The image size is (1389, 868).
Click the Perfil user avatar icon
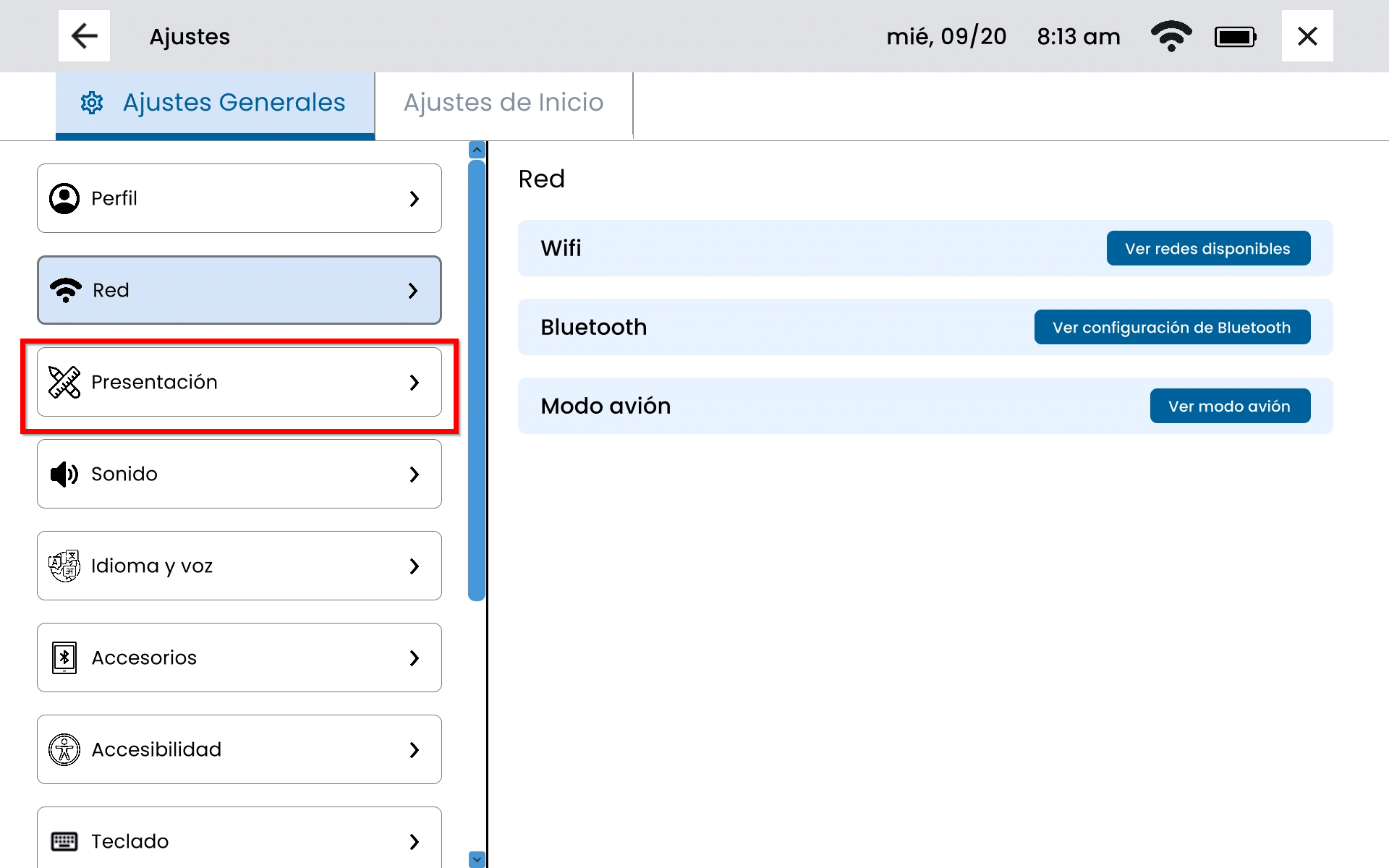click(x=64, y=198)
